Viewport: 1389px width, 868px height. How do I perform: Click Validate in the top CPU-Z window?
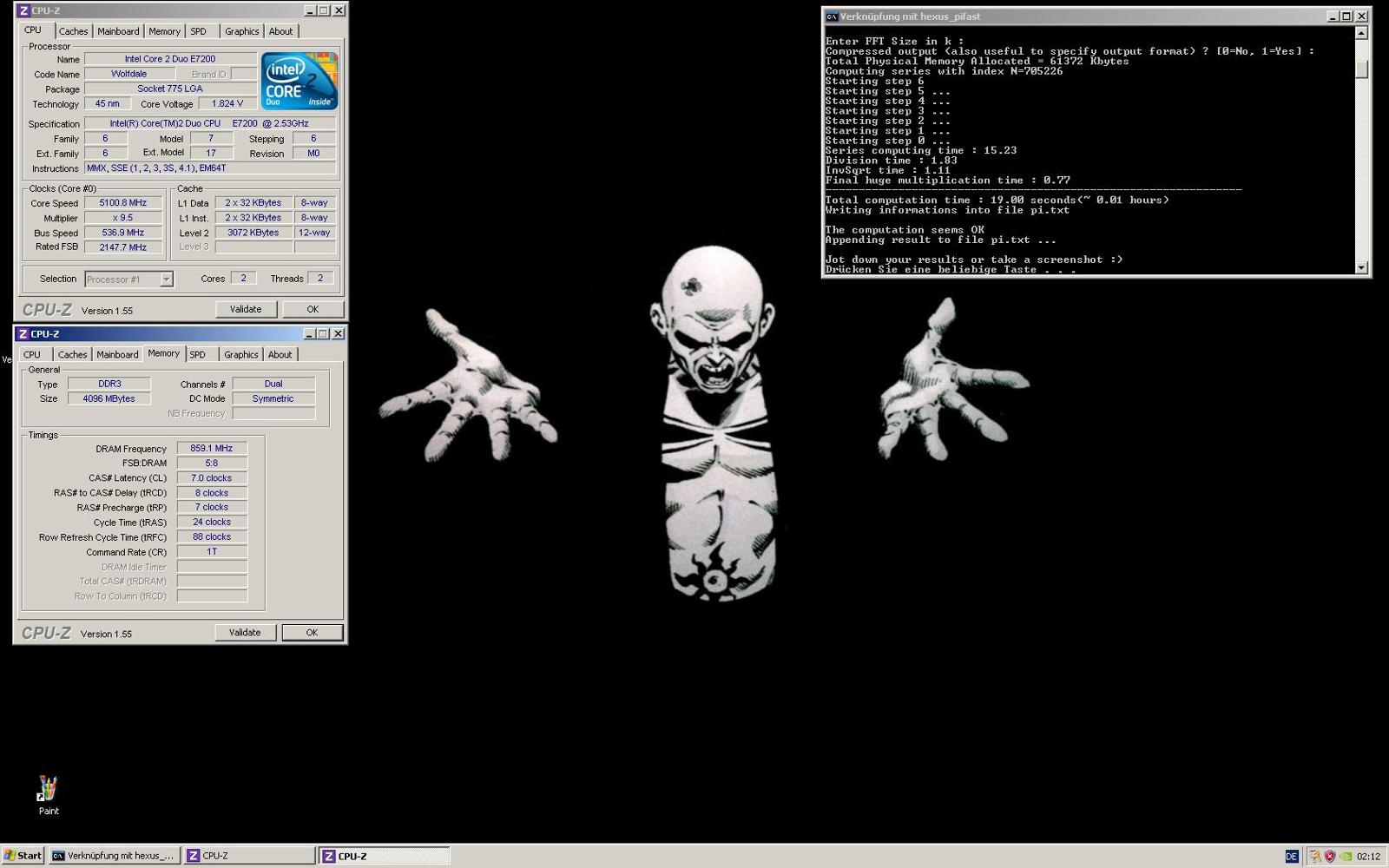(x=245, y=309)
